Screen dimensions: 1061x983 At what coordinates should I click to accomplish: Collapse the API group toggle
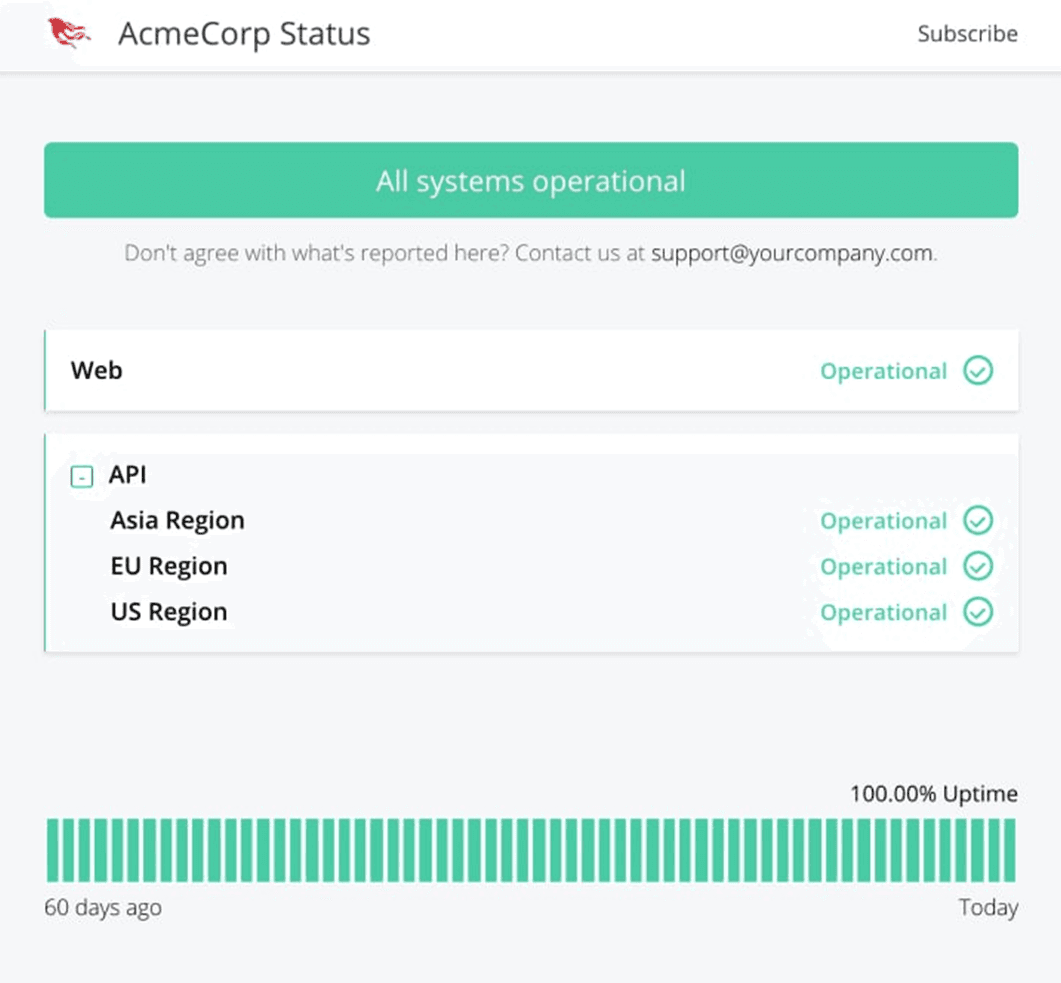[x=81, y=478]
